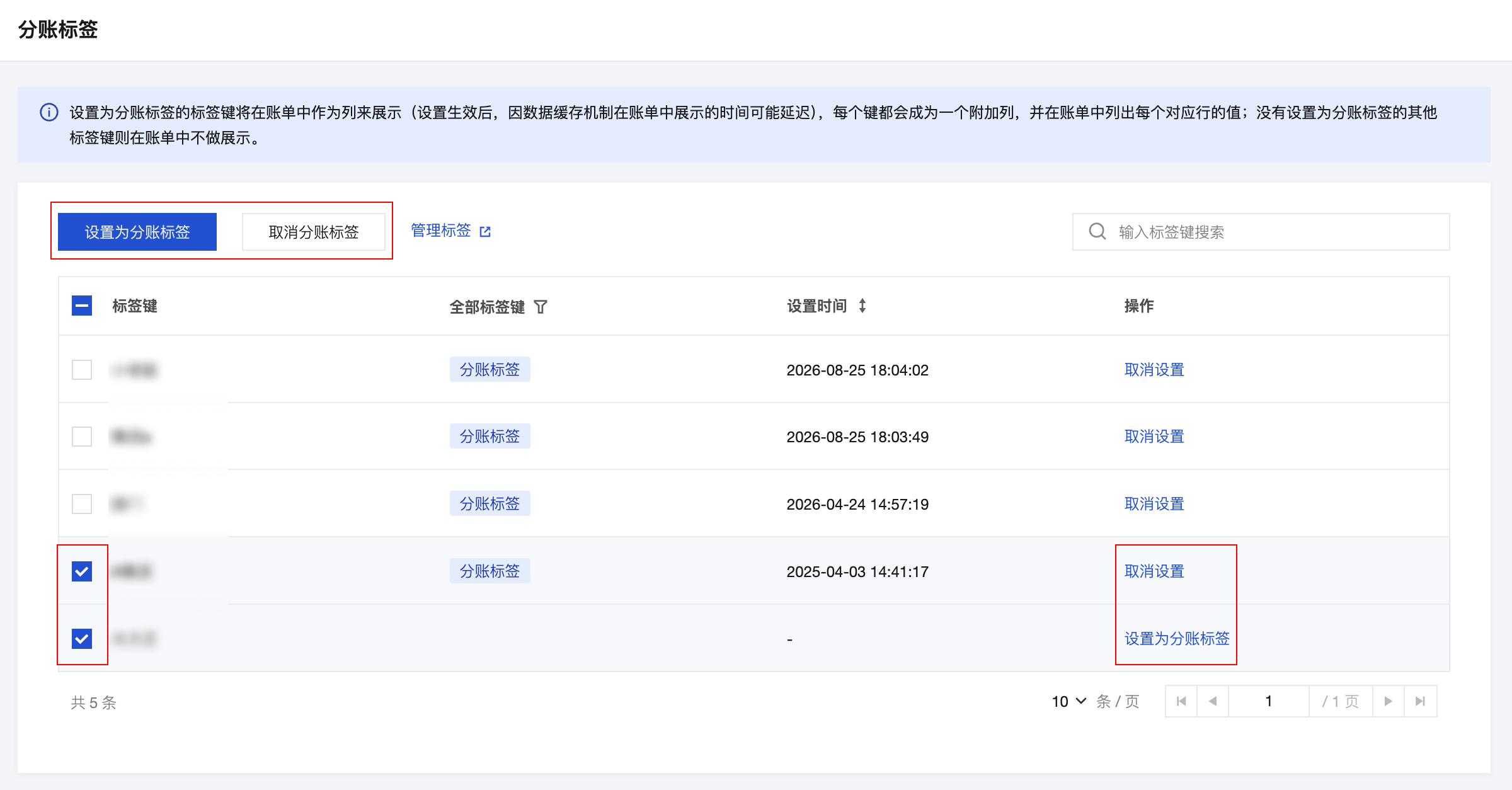Click the info icon in the notice banner
Viewport: 1512px width, 790px height.
(49, 112)
